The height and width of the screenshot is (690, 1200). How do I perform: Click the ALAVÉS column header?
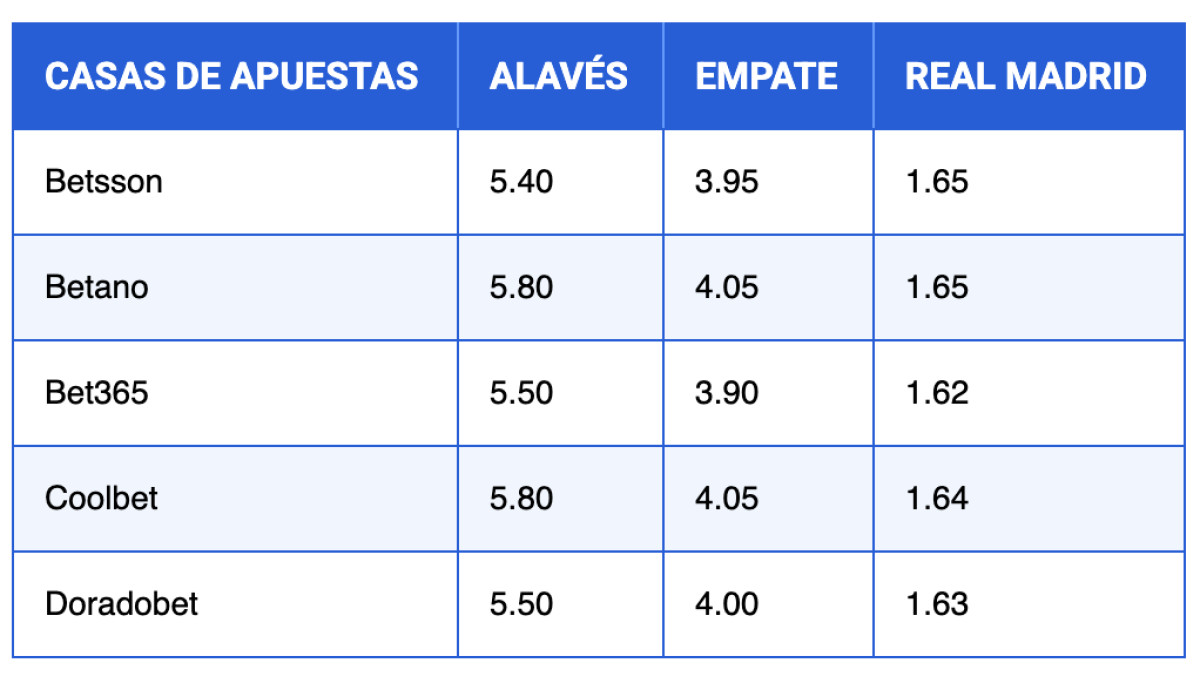coord(559,77)
